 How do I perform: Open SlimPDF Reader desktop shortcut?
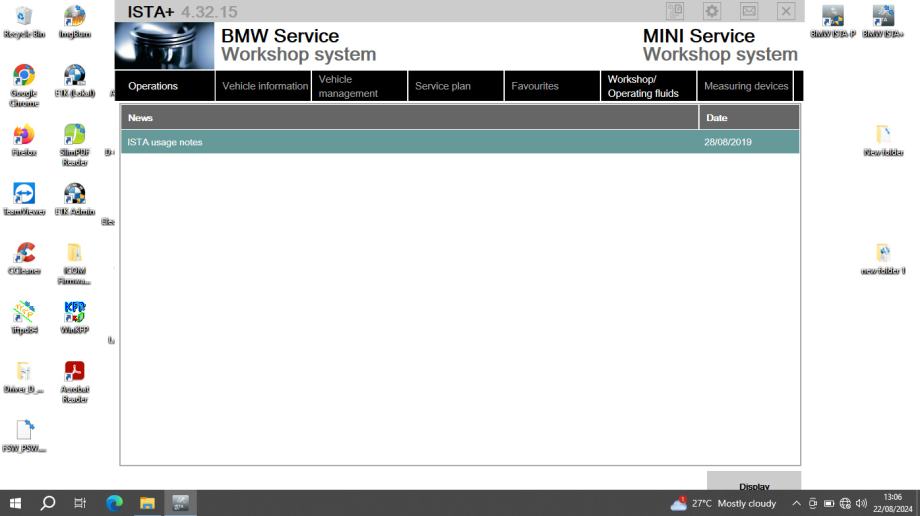[x=75, y=145]
